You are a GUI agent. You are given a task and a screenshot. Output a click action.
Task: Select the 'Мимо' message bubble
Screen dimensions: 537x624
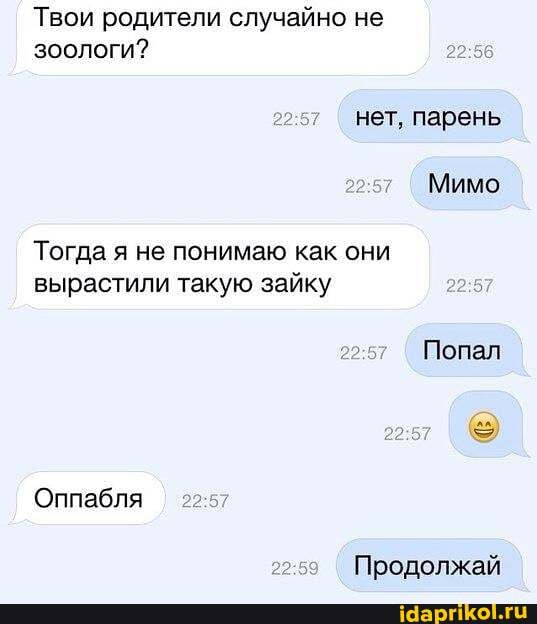click(x=467, y=184)
